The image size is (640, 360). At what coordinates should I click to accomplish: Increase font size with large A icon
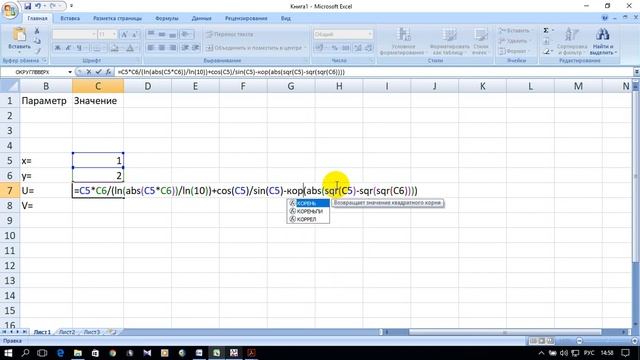coord(124,35)
